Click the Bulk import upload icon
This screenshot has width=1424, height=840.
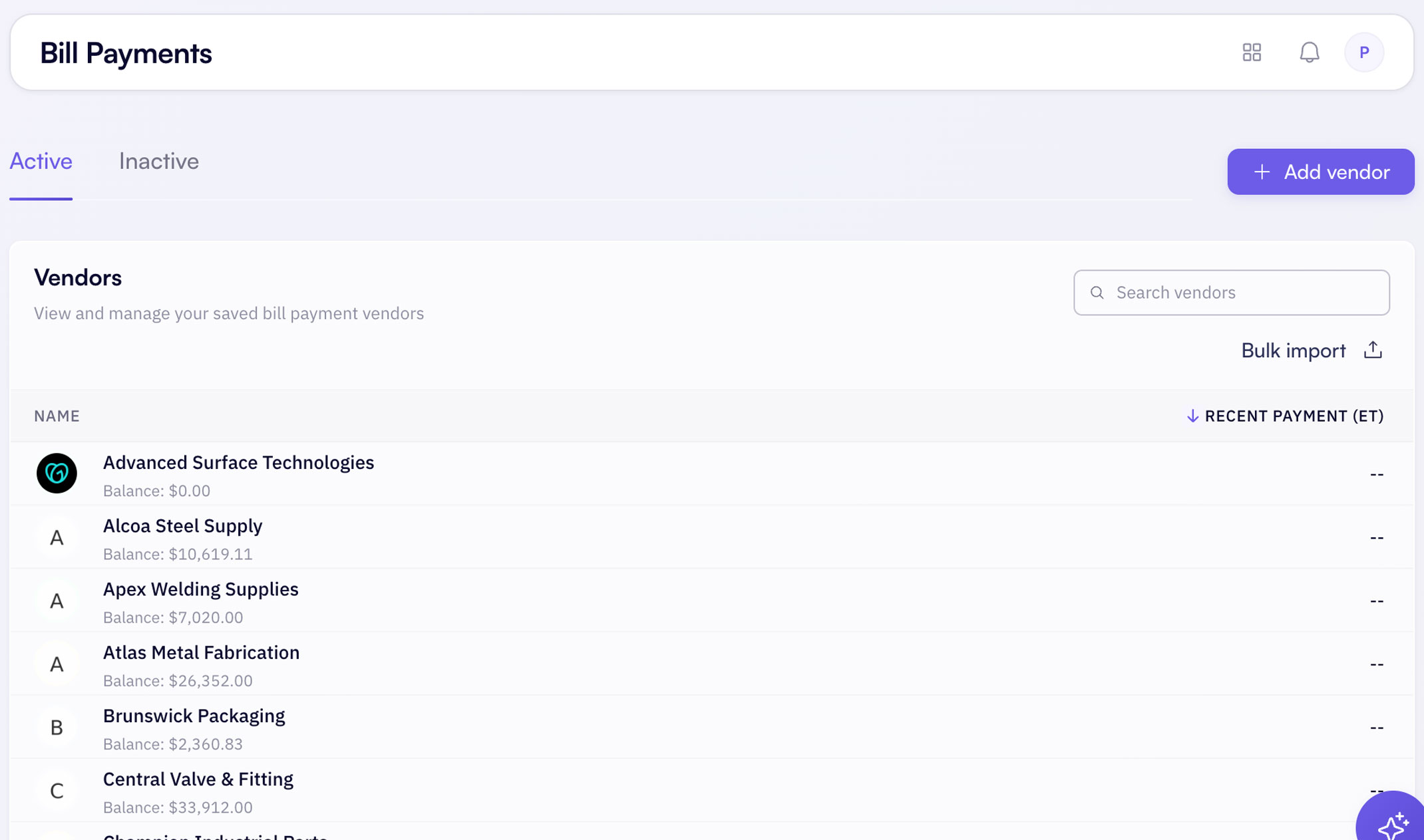pyautogui.click(x=1373, y=350)
